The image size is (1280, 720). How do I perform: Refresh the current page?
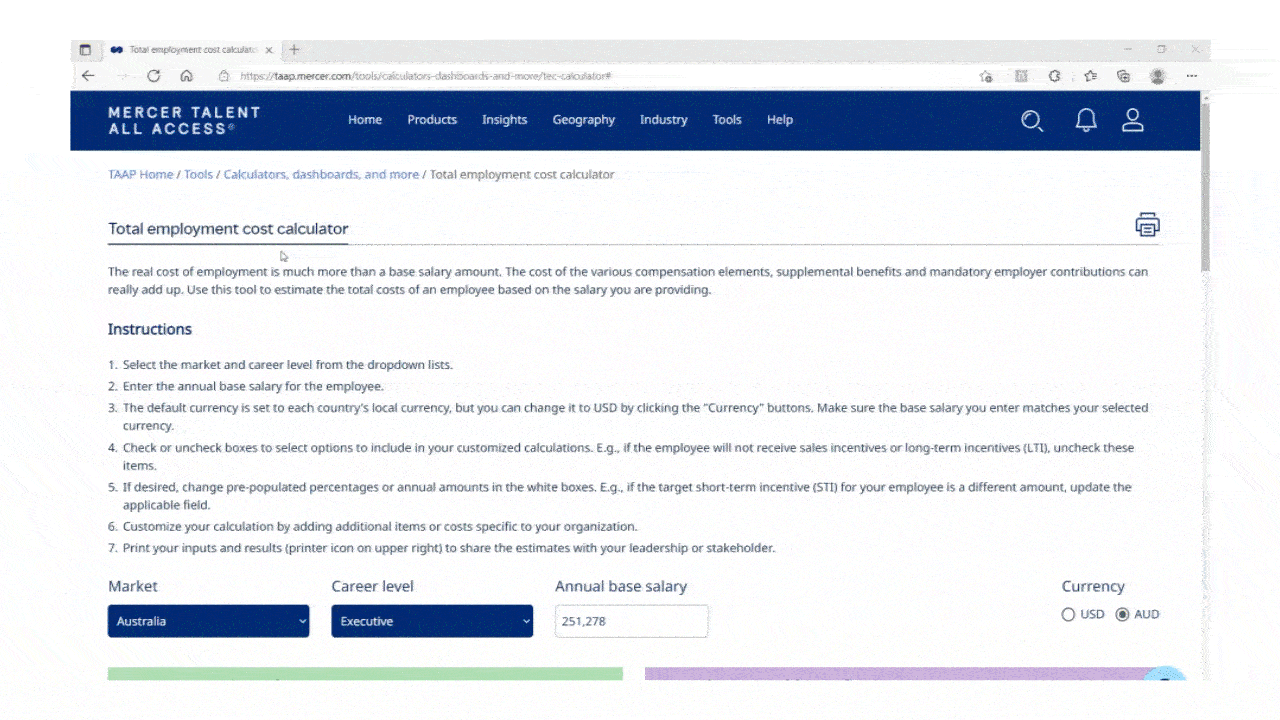click(153, 75)
